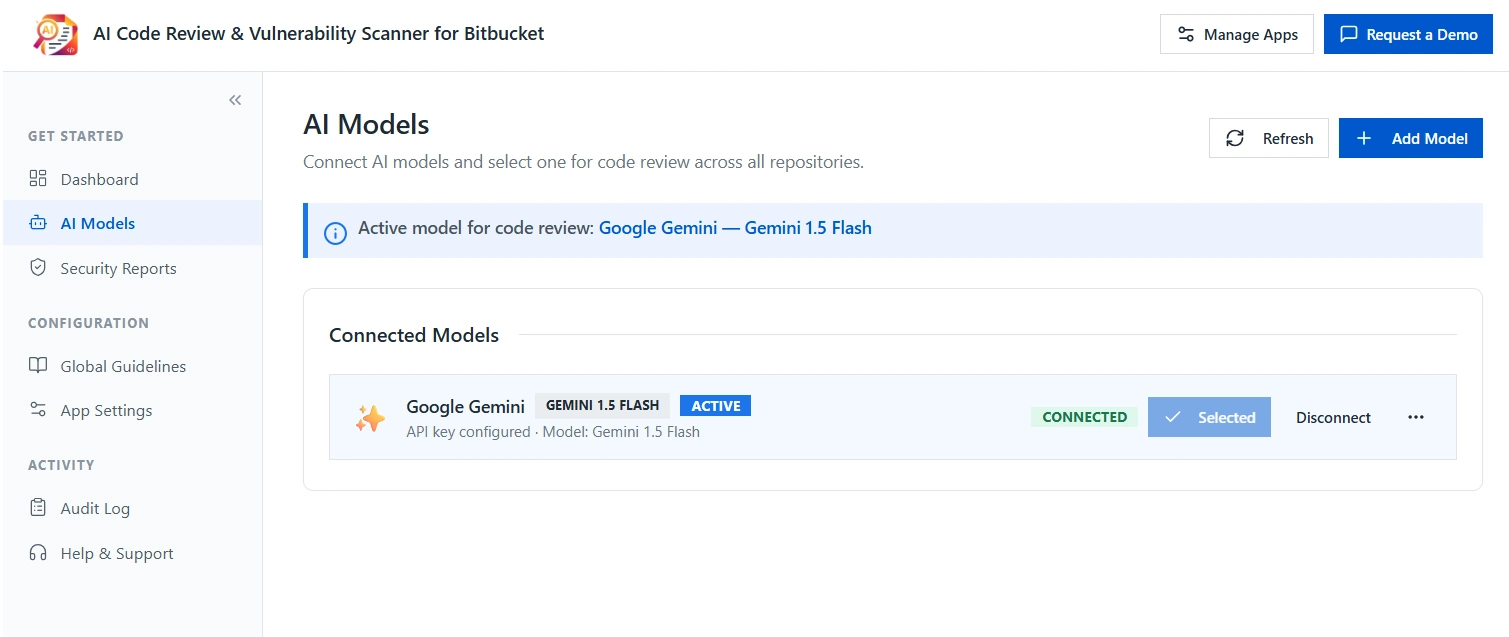Click the App Settings sliders icon

tap(38, 409)
